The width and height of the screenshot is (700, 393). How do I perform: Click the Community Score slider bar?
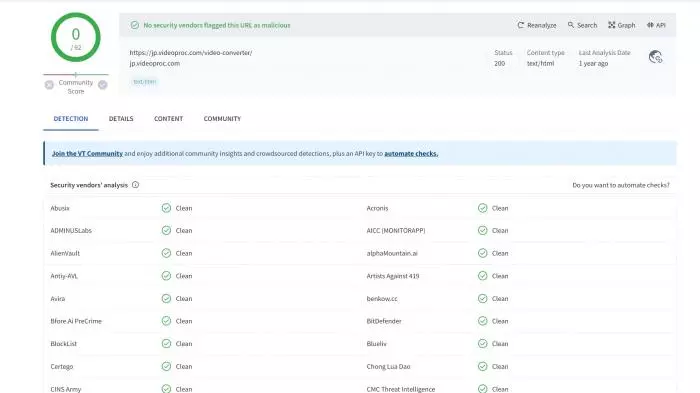(x=75, y=74)
